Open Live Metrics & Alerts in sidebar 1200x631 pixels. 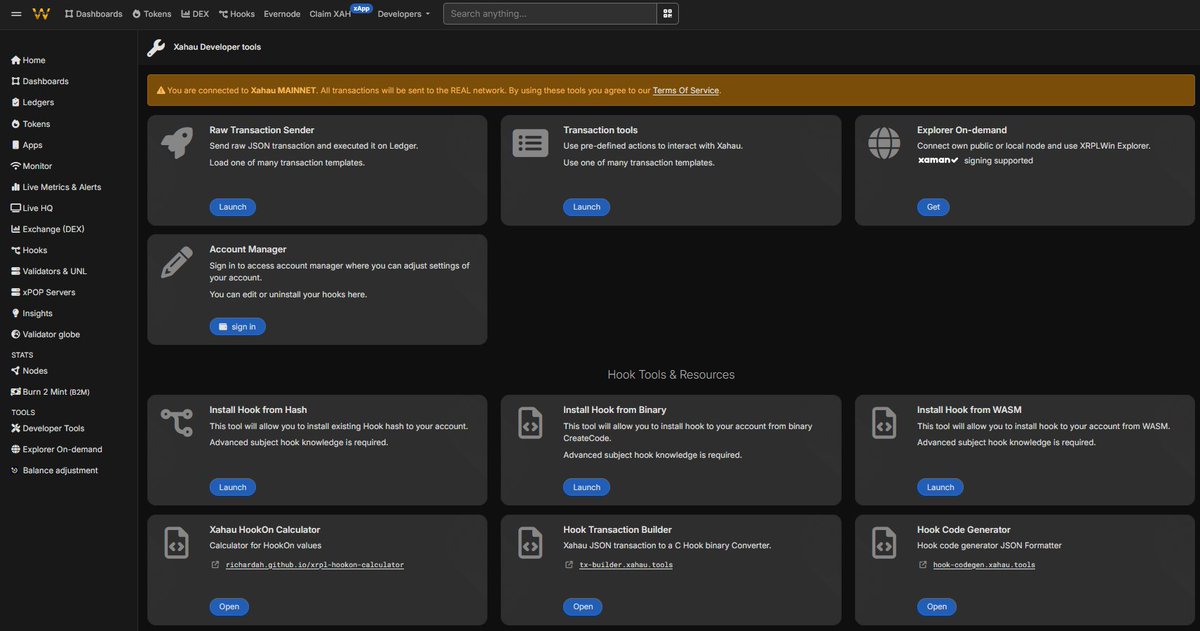pos(56,187)
